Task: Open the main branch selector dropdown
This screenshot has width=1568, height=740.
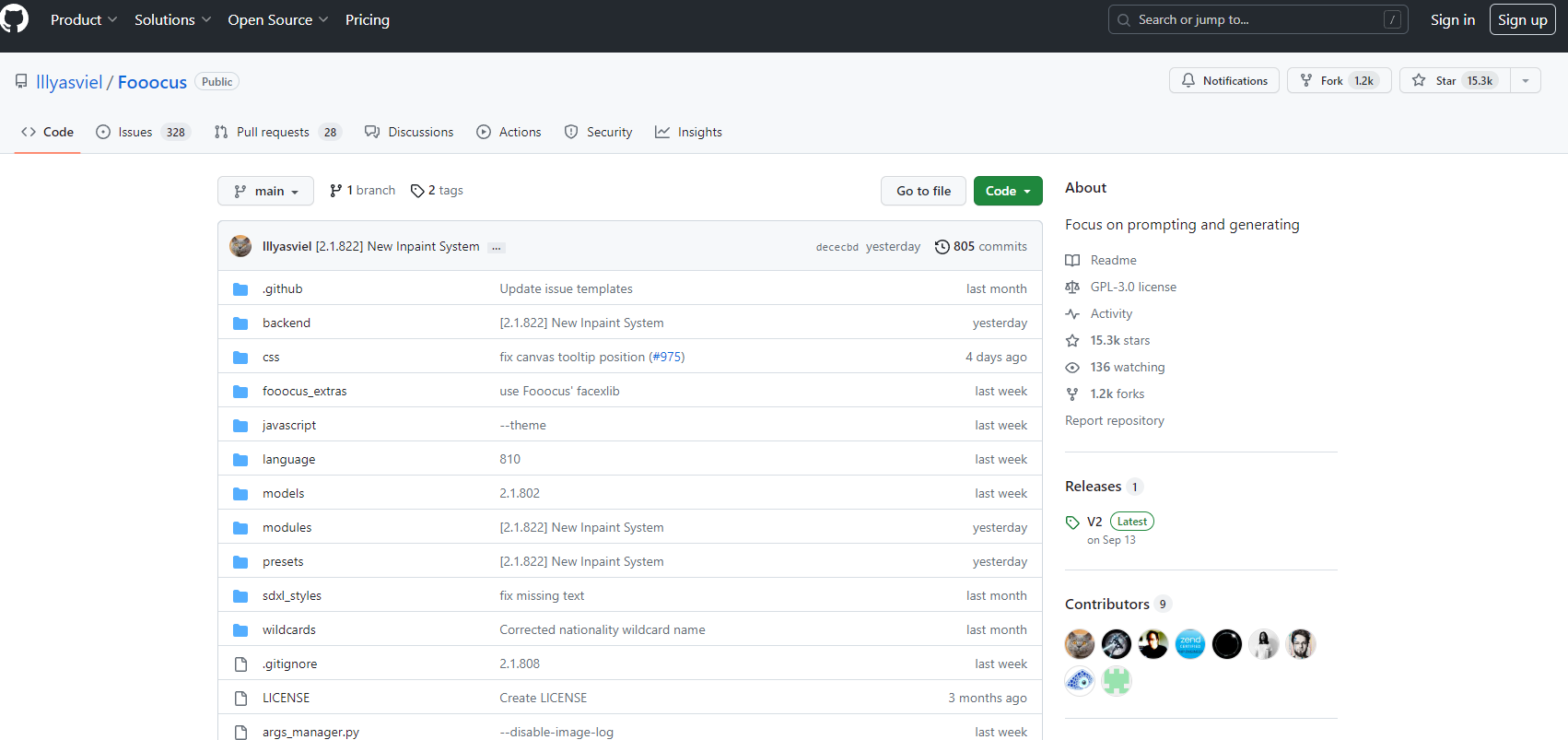Action: point(265,191)
